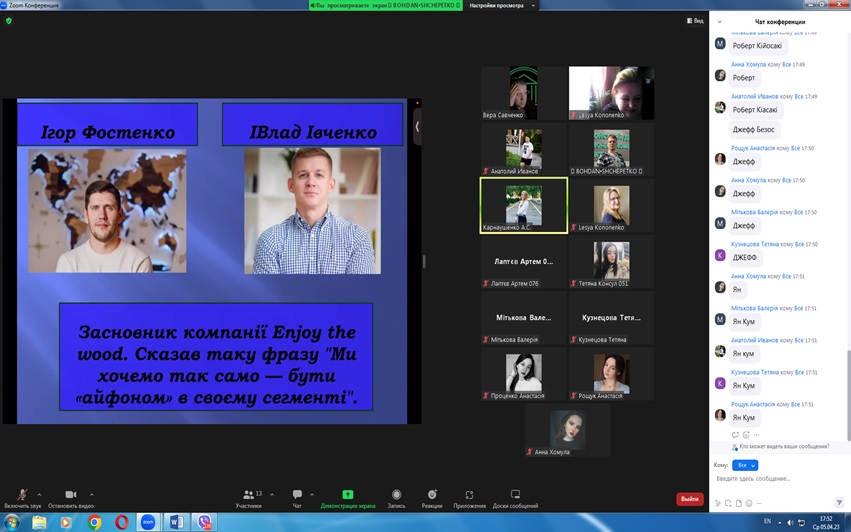Screen dimensions: 851x532
Task: Select Лаптєв Артем 076 participant tile
Action: click(524, 261)
